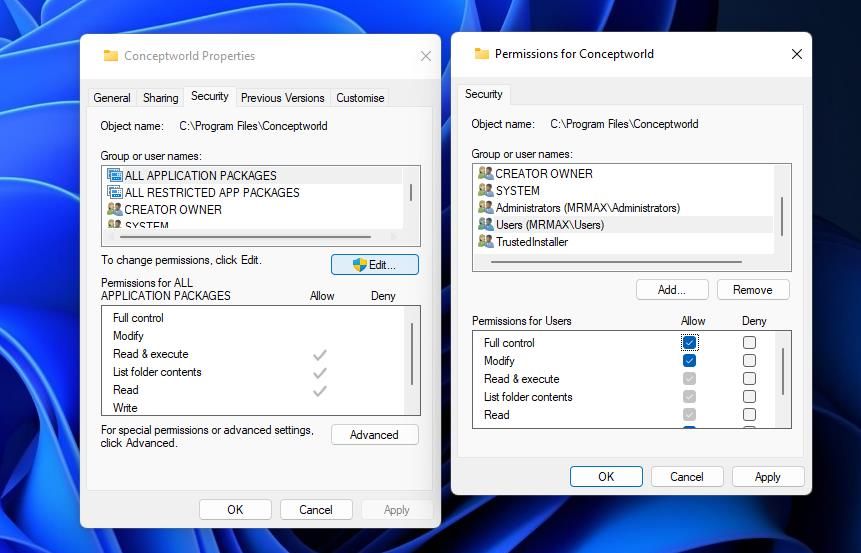
Task: Click vertical scrollbar of Permissions user list
Action: point(782,216)
